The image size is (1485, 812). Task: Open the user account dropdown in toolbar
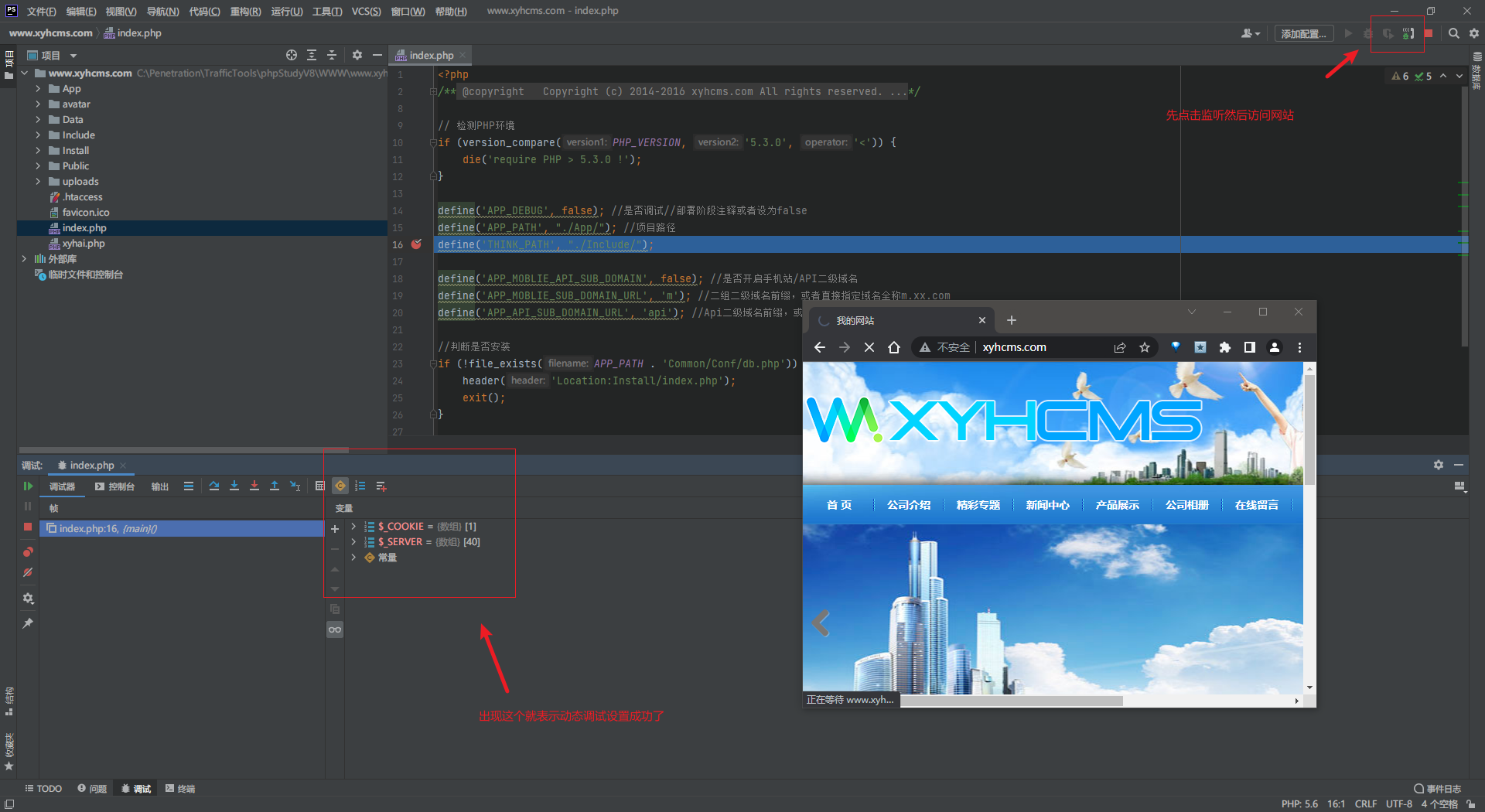1251,33
